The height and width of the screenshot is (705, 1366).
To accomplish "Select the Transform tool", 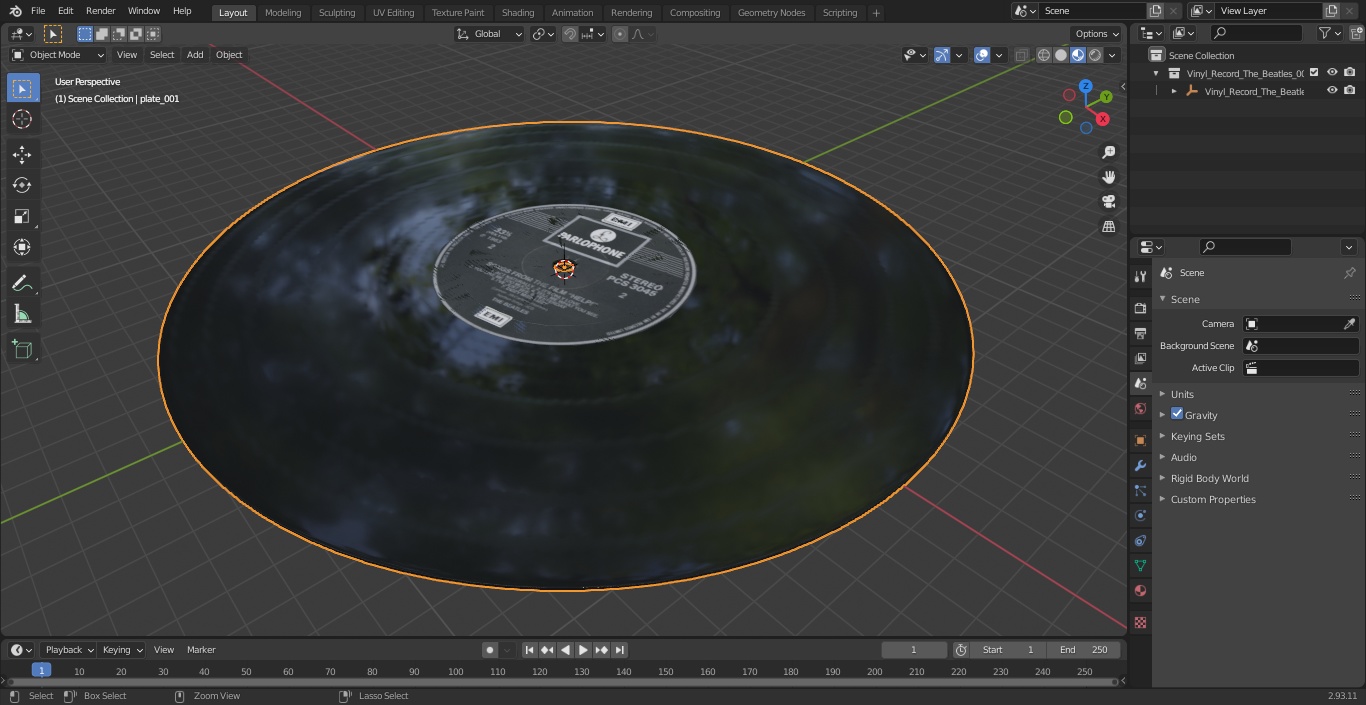I will click(22, 247).
